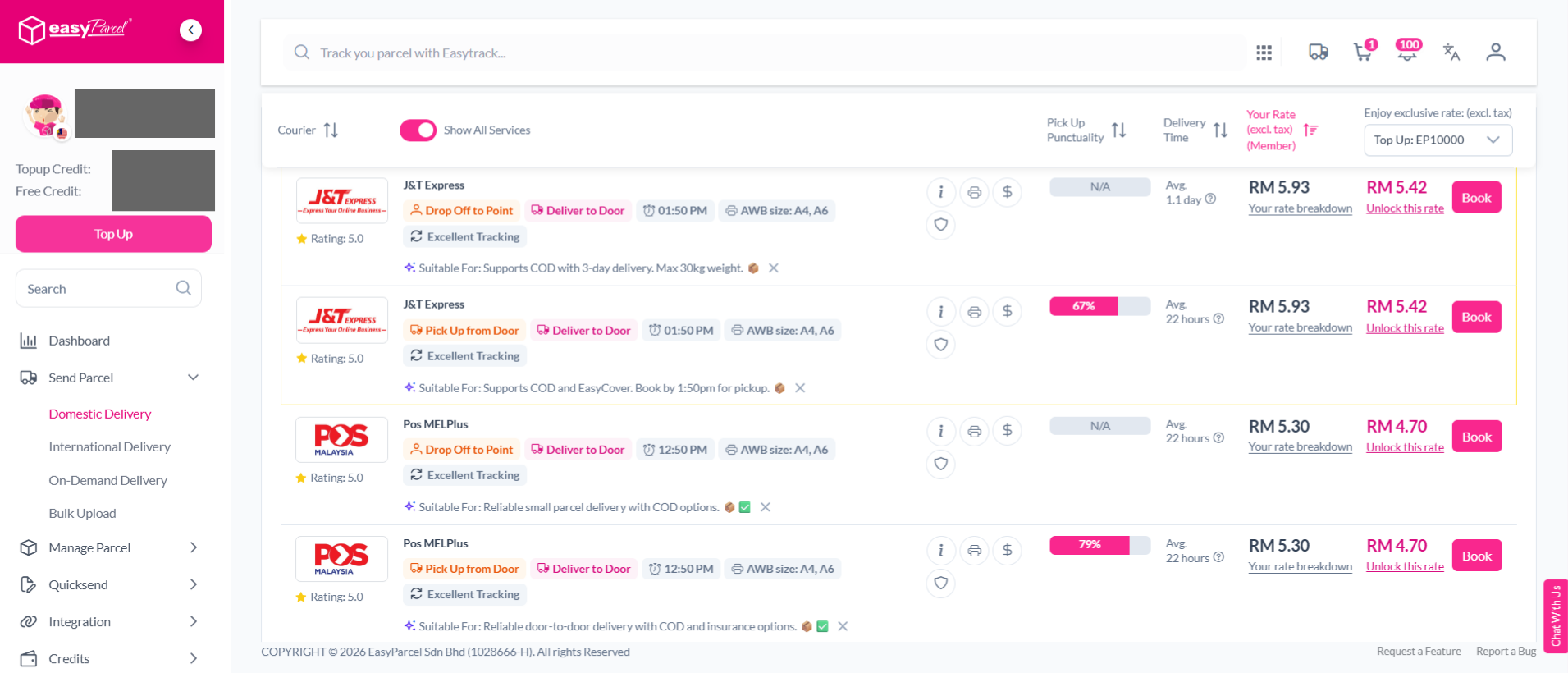
Task: Open the language translation selector
Action: [1451, 53]
